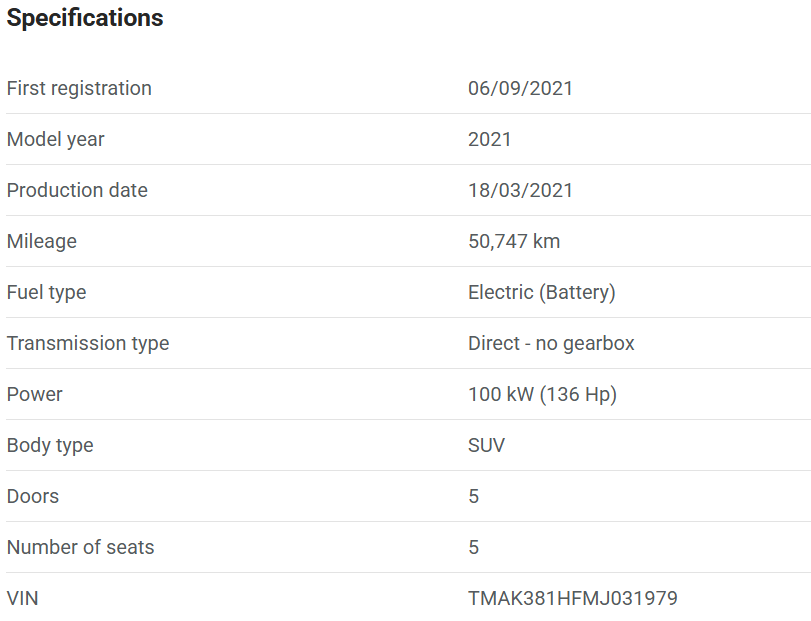Select the Number of seats label
The height and width of the screenshot is (621, 811).
pos(80,547)
